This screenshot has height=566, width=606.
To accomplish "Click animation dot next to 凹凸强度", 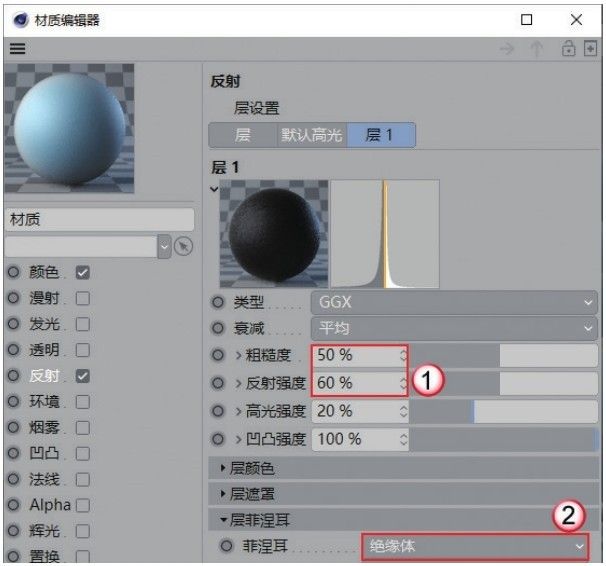I will [x=218, y=439].
